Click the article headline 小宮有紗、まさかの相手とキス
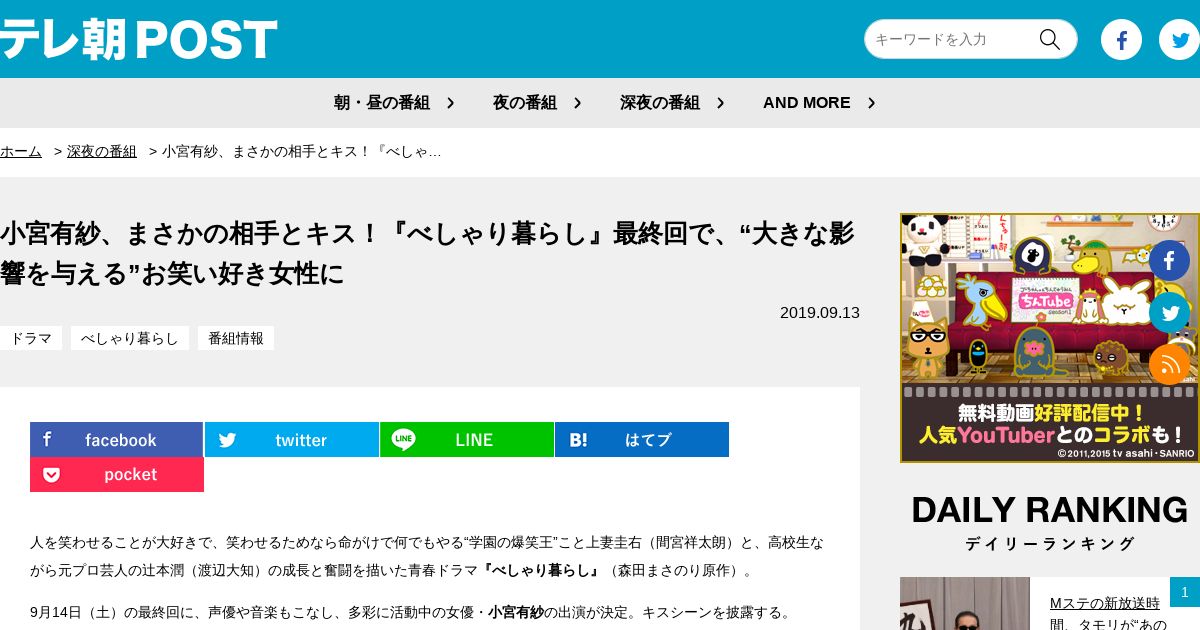Image resolution: width=1200 pixels, height=630 pixels. point(428,253)
